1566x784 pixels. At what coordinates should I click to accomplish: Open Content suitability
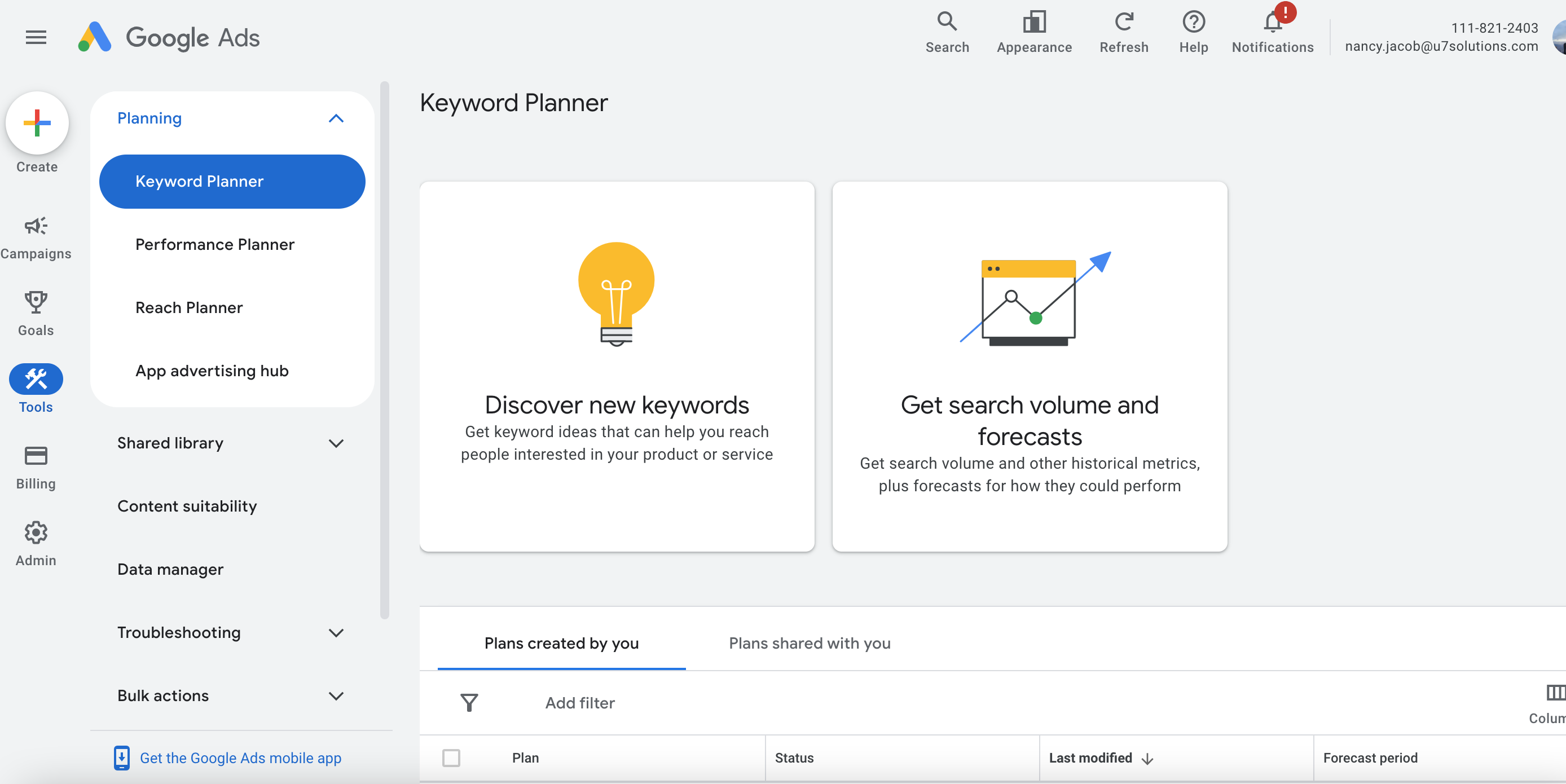(187, 506)
